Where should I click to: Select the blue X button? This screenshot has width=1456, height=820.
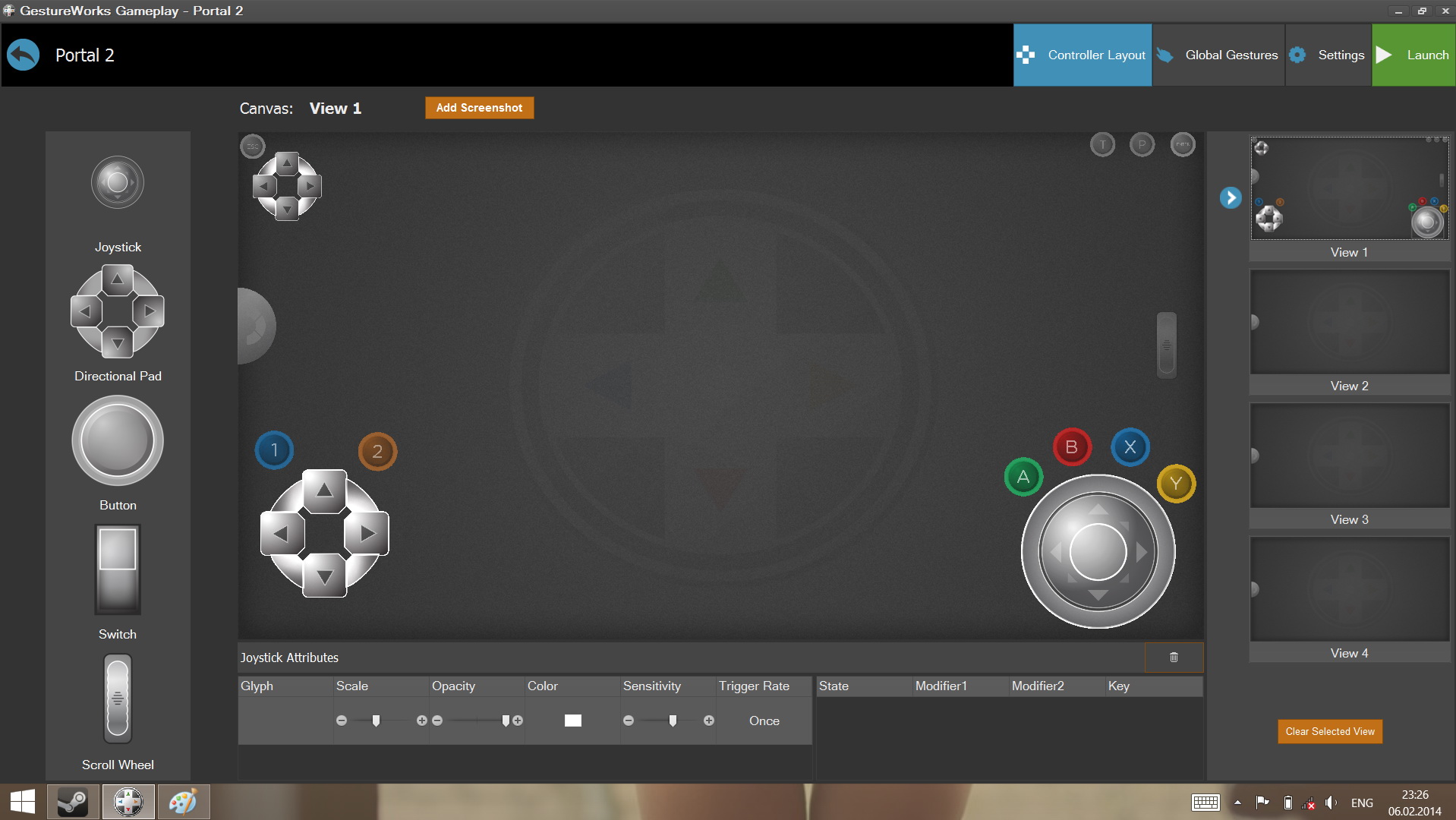[1130, 447]
